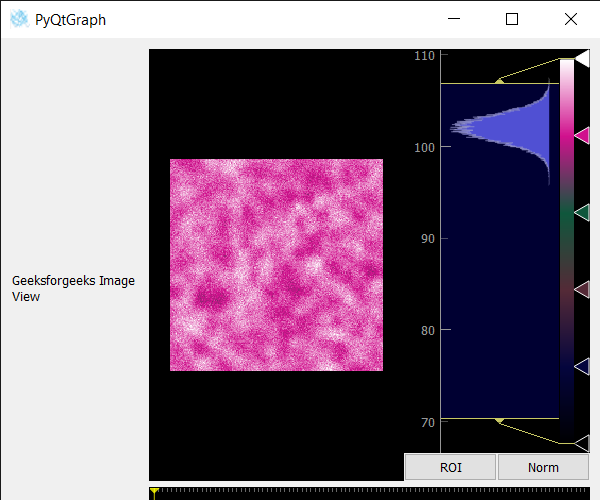600x500 pixels.
Task: Click the PyQtGraph app icon in title bar
Action: pyautogui.click(x=19, y=19)
